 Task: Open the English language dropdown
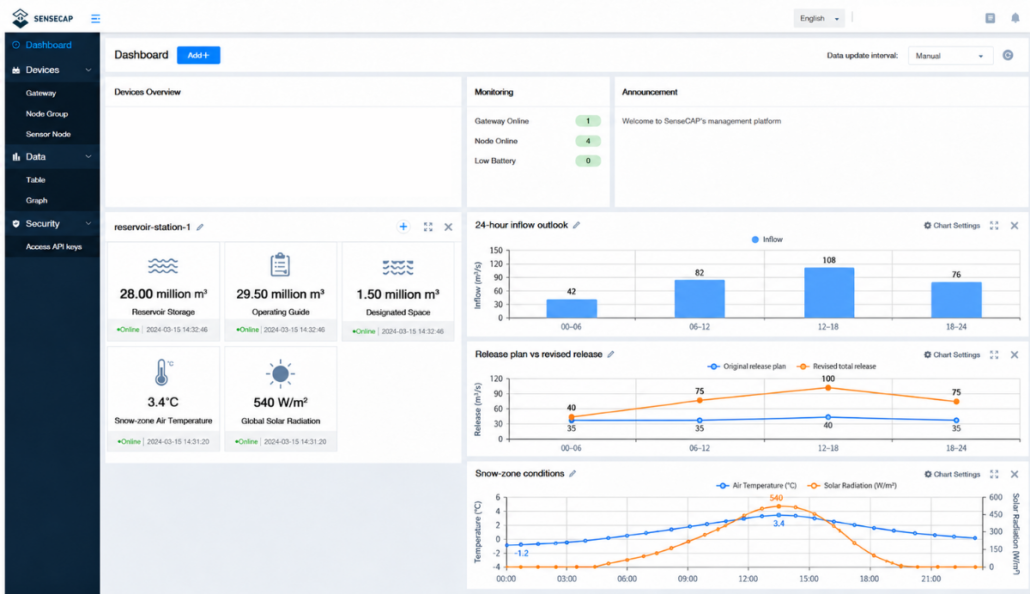click(818, 18)
